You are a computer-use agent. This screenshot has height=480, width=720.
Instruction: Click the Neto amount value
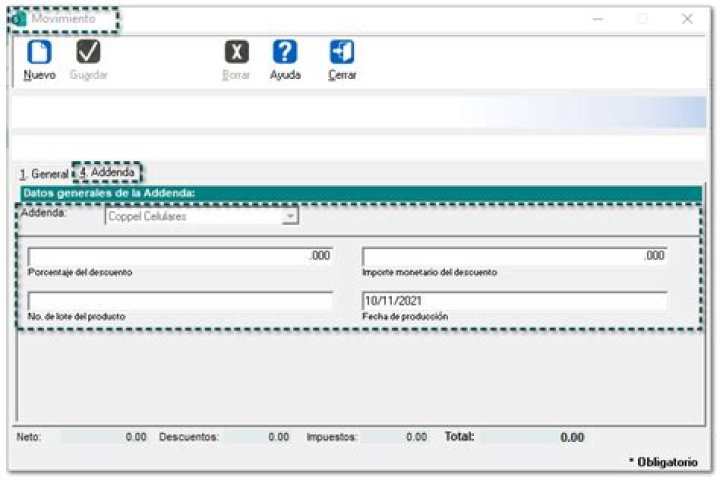[105, 437]
